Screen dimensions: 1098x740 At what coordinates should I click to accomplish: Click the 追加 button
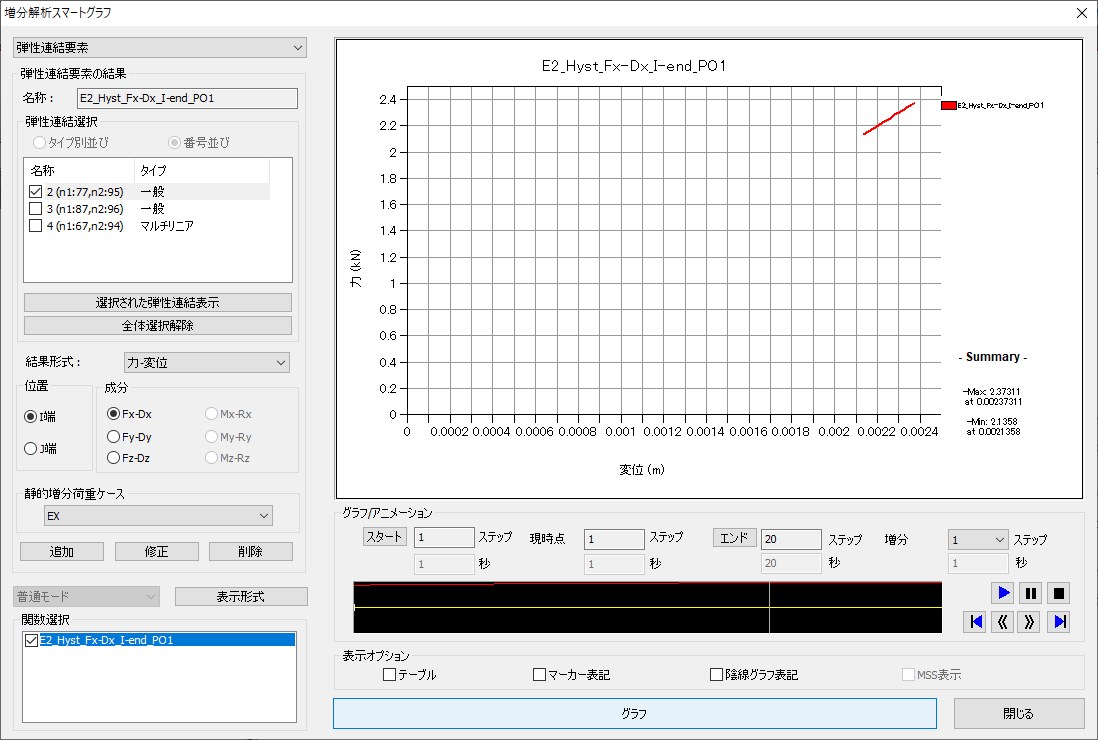click(62, 552)
